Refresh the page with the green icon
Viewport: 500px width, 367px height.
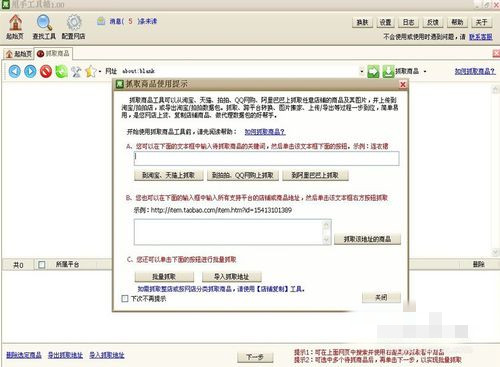pos(61,71)
